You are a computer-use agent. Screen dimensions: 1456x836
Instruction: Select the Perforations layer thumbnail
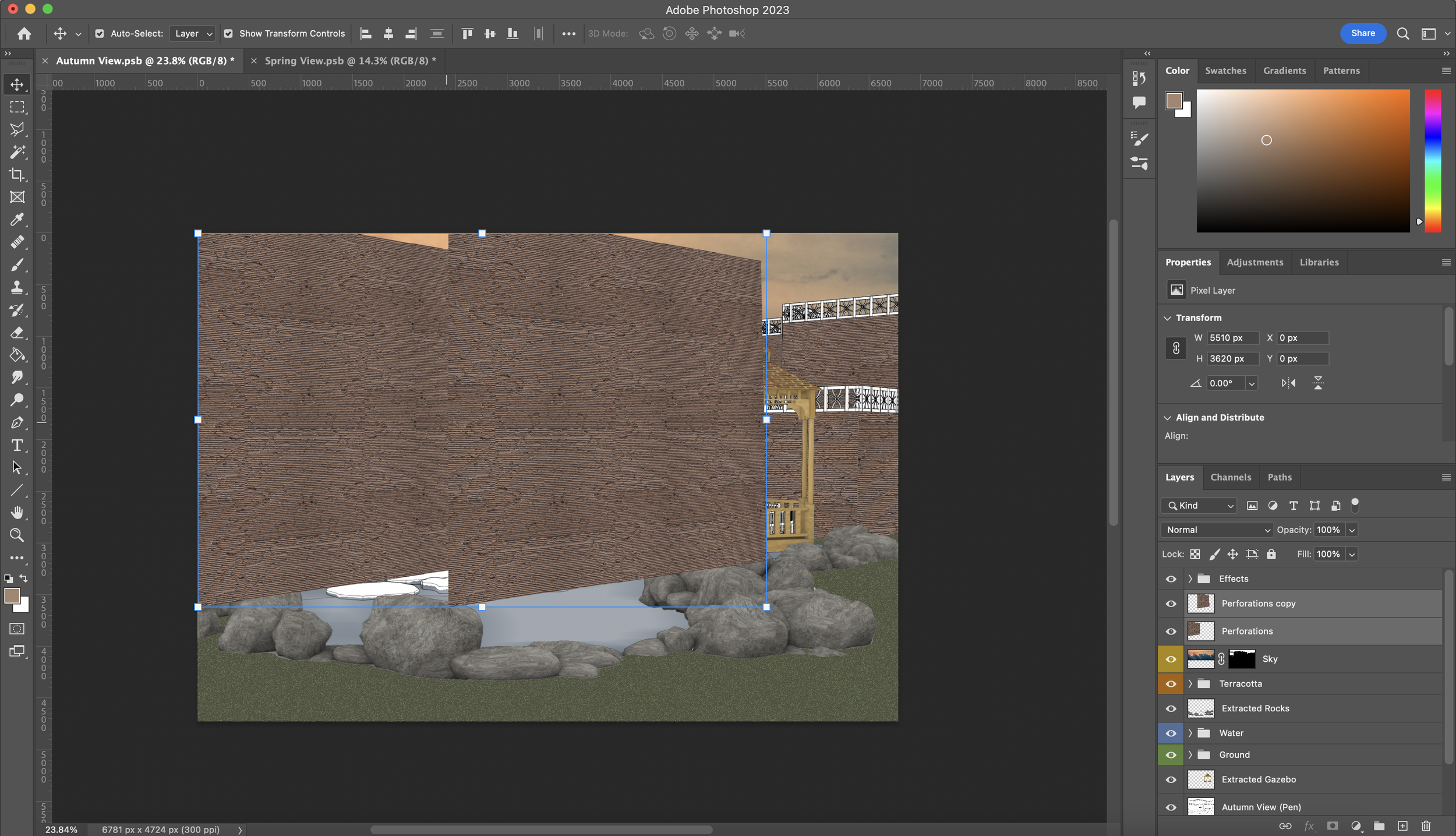(x=1200, y=632)
